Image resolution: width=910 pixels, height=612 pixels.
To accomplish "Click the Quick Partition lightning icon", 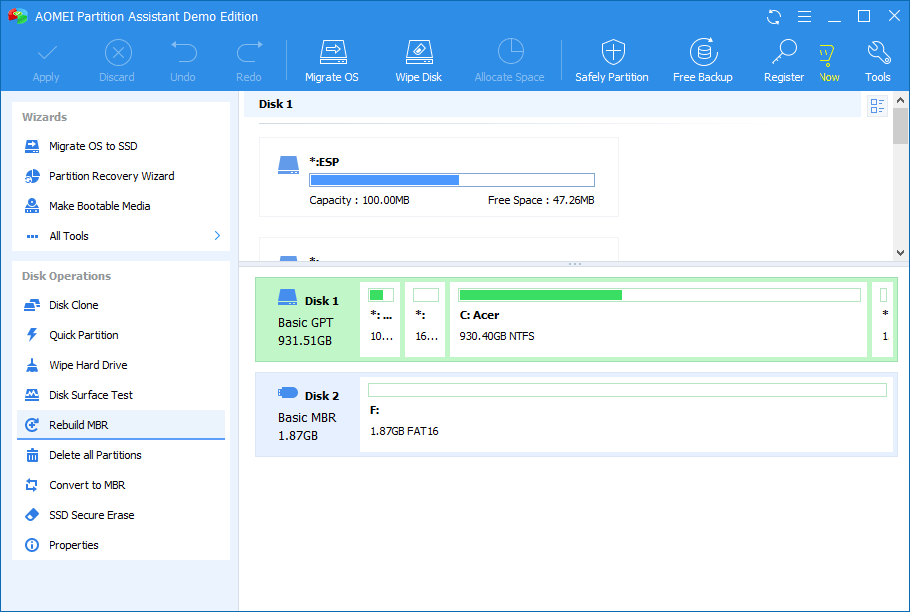I will [32, 335].
